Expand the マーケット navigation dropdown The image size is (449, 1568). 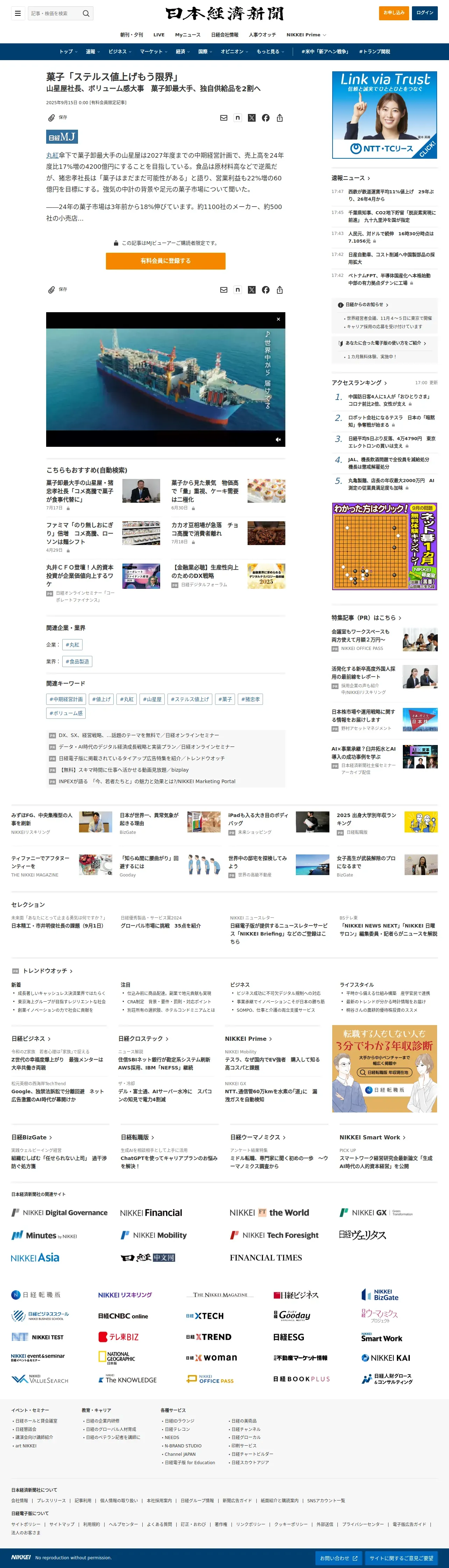click(x=154, y=52)
